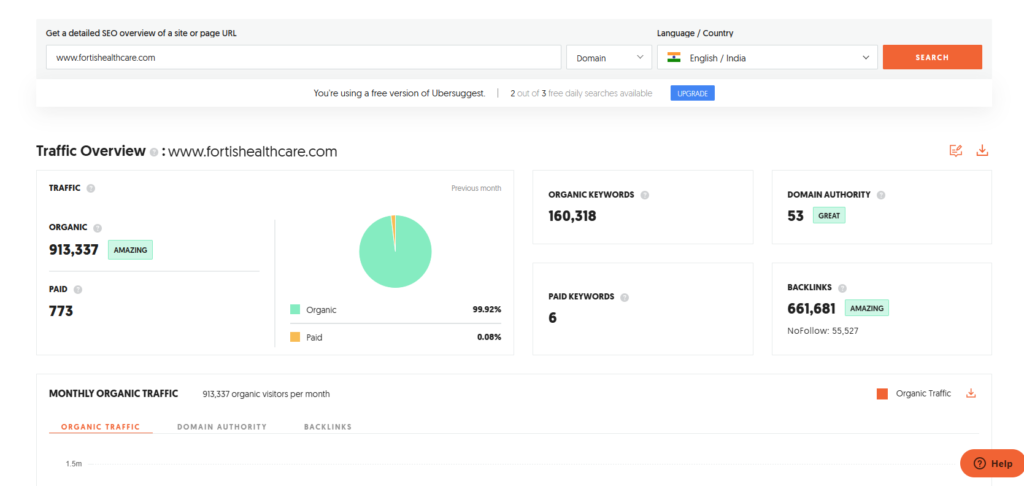The image size is (1024, 486).
Task: Click the info icon beside DOMAIN AUTHORITY
Action: [x=881, y=195]
